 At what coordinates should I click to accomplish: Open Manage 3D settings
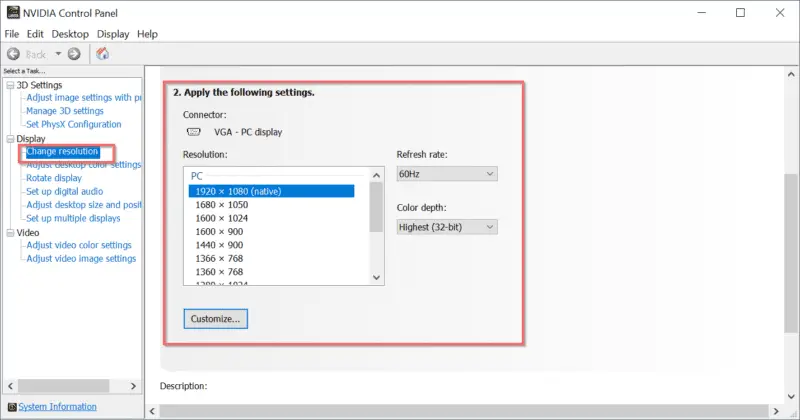click(65, 111)
